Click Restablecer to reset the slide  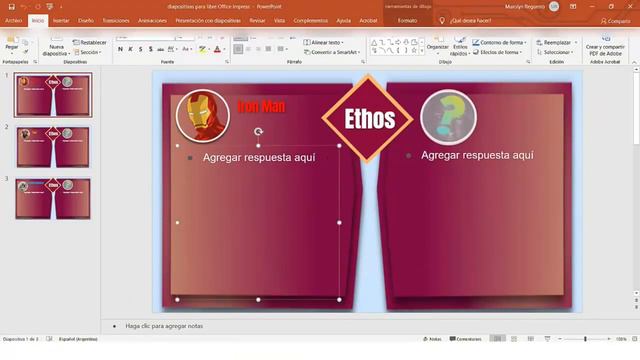89,42
